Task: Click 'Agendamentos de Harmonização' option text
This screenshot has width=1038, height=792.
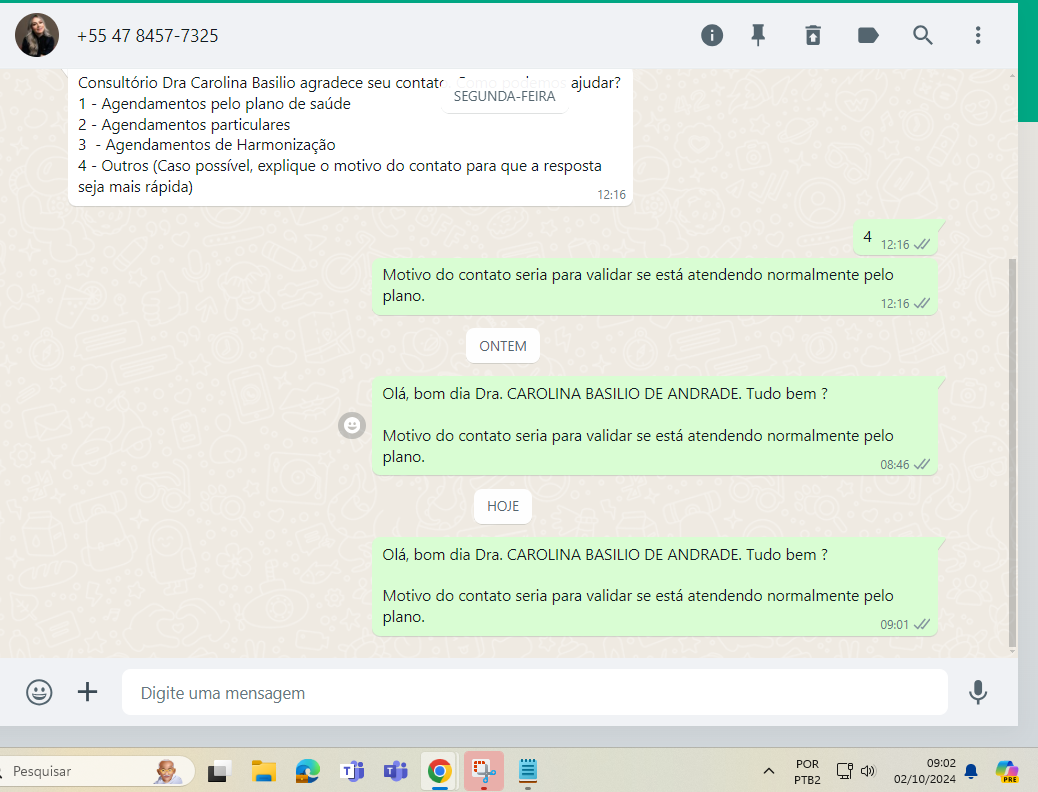Action: pyautogui.click(x=220, y=145)
